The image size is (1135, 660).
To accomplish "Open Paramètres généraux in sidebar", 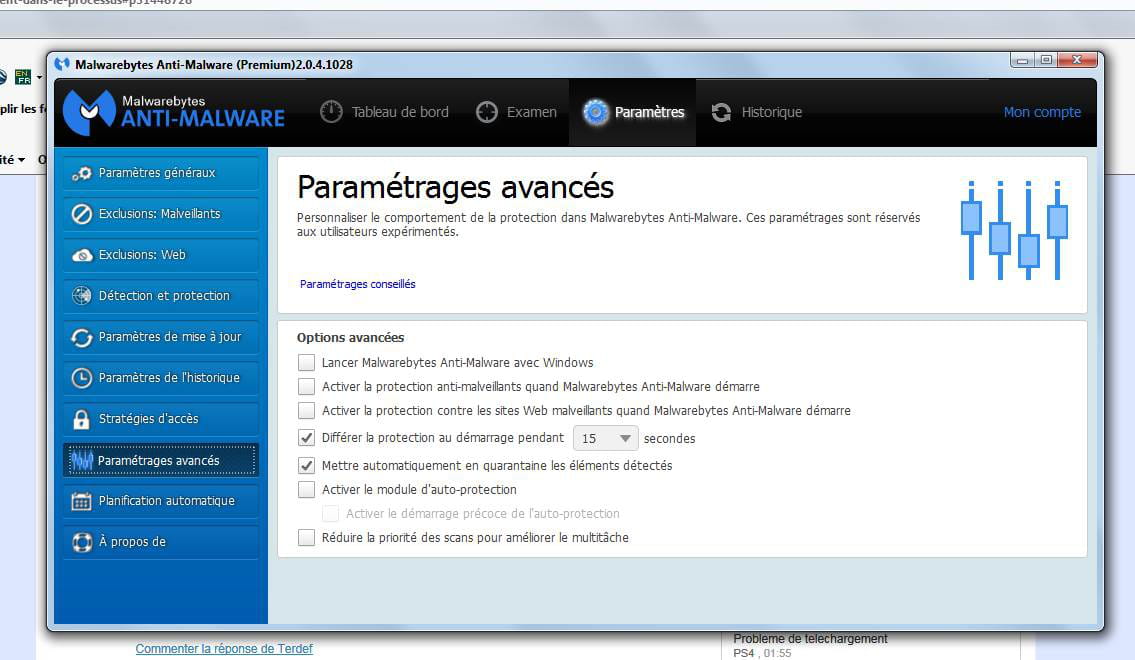I will 161,174.
